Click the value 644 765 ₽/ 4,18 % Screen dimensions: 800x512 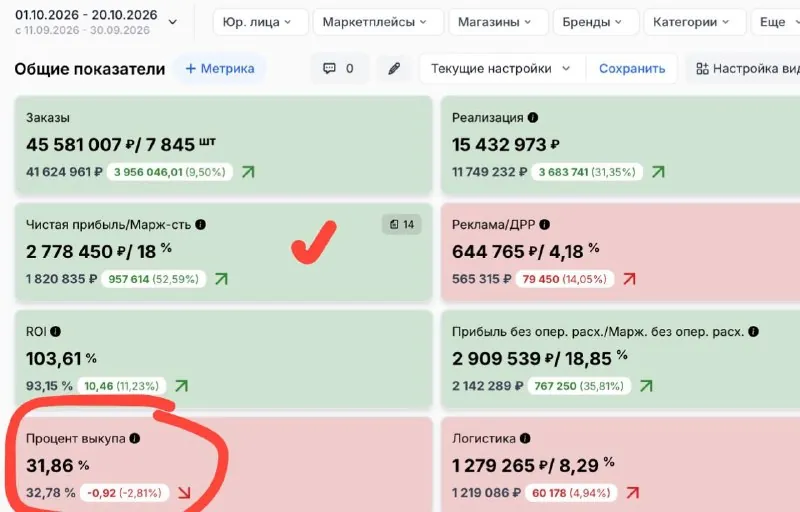point(526,251)
